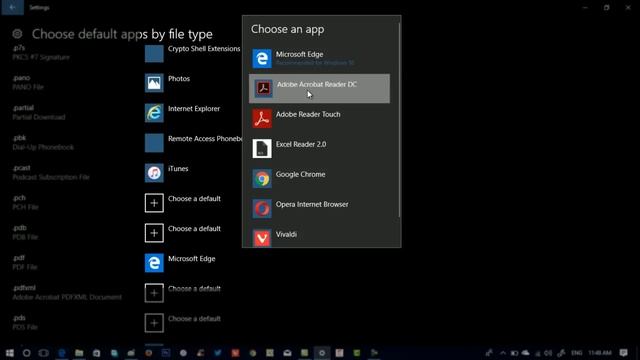This screenshot has height=360, width=640.
Task: Open File Explorer from the taskbar
Action: tap(79, 353)
